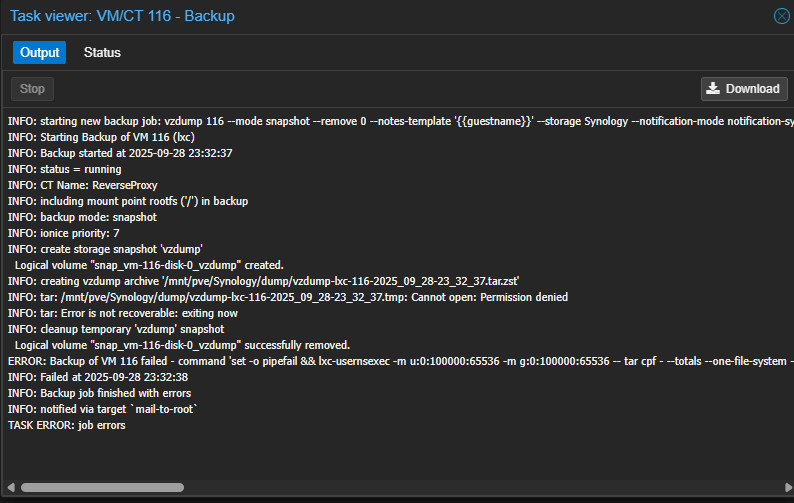Click the right scroll arrow
794x503 pixels.
click(782, 487)
